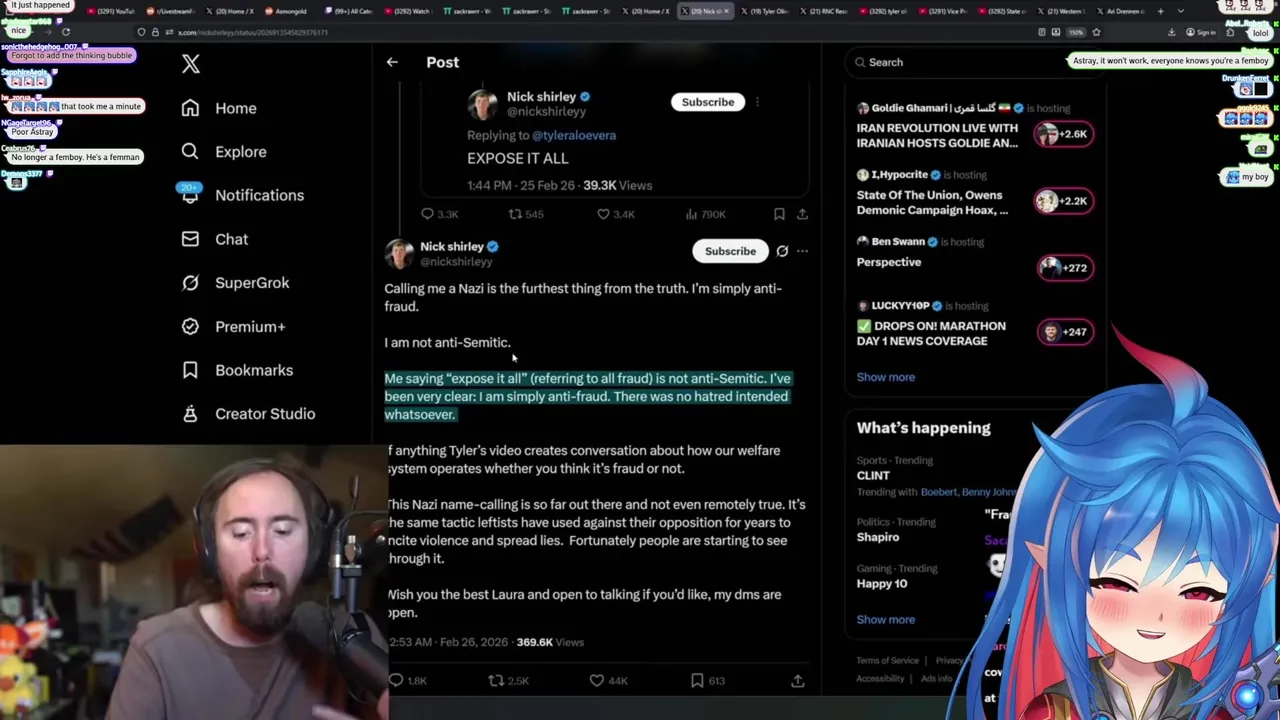Open Ben Swann Perspective space
This screenshot has height=720, width=1280.
pyautogui.click(x=889, y=262)
